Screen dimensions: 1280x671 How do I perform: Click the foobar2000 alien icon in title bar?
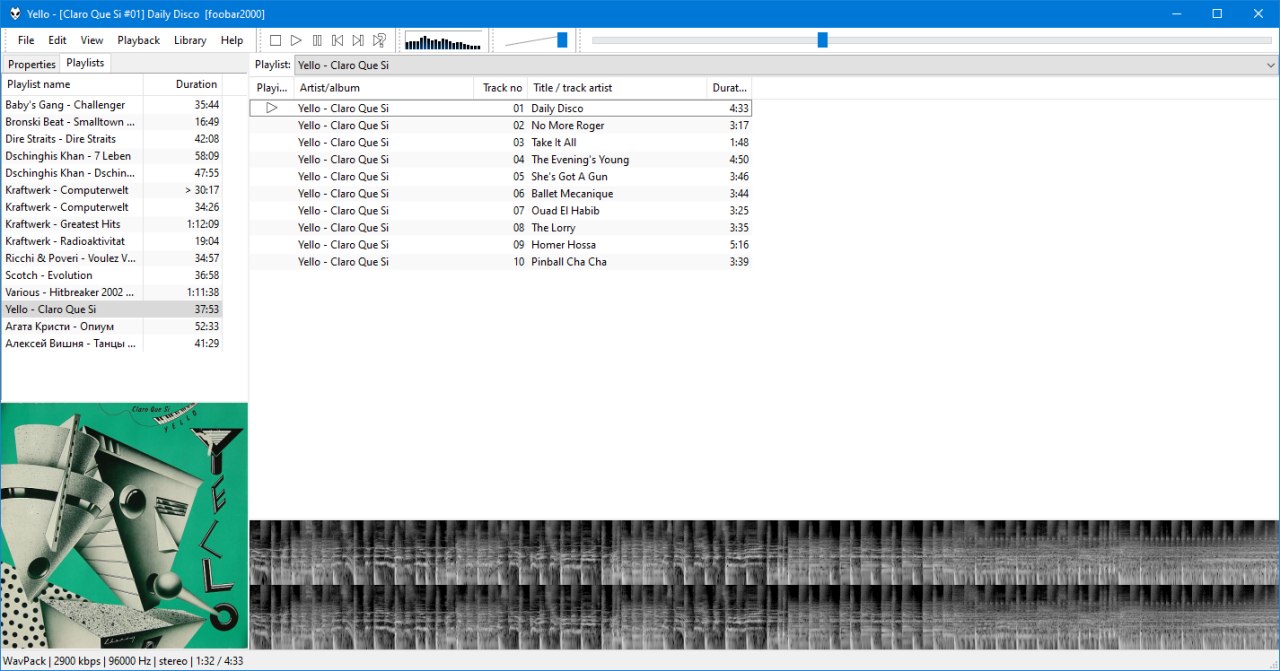pyautogui.click(x=15, y=14)
